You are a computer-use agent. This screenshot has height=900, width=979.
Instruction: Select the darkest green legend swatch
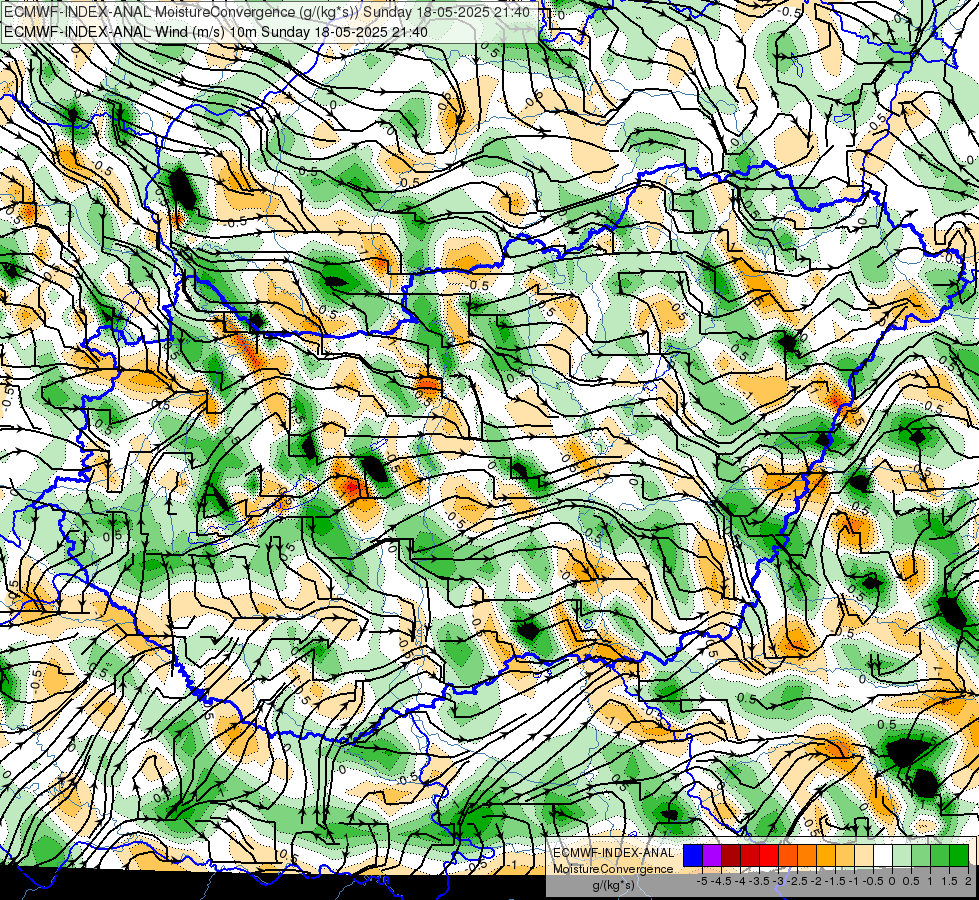tap(959, 855)
